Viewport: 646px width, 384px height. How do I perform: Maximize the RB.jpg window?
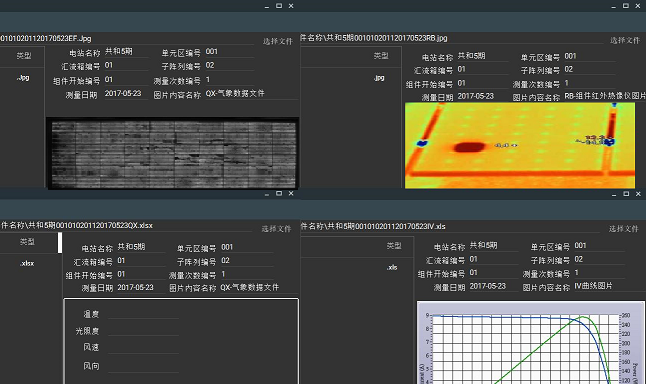625,6
